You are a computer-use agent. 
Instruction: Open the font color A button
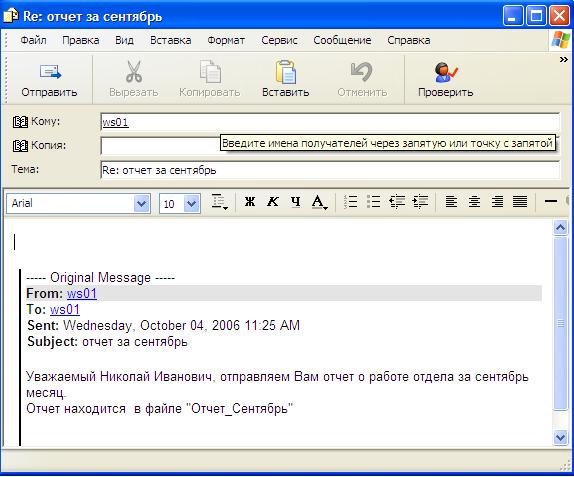tap(319, 202)
